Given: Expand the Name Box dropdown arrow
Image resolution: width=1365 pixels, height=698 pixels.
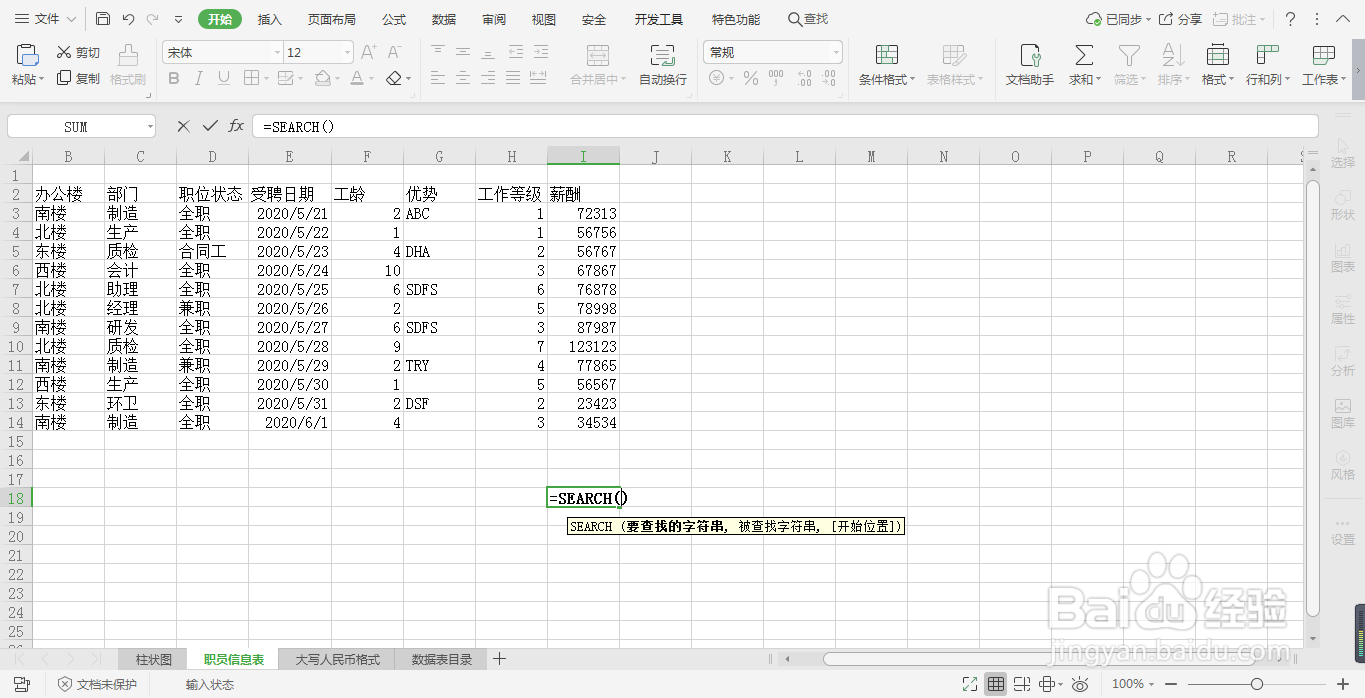Looking at the screenshot, I should (150, 127).
